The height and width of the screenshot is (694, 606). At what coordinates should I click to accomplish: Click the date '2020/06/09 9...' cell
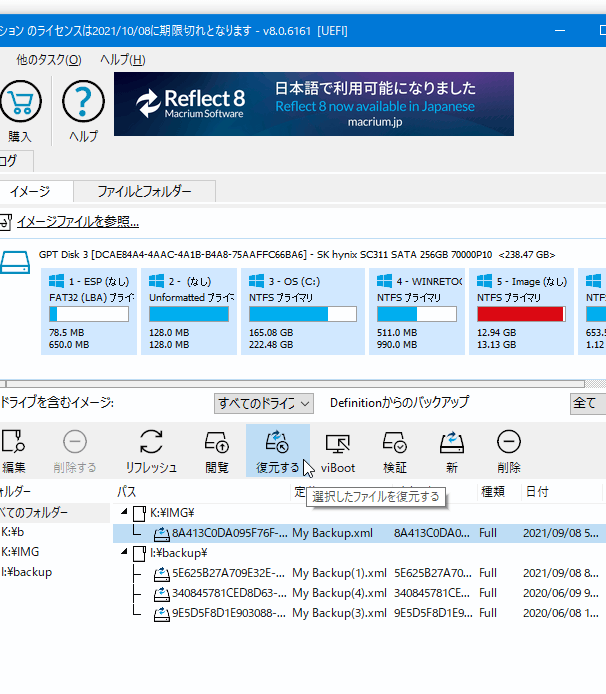[560, 593]
